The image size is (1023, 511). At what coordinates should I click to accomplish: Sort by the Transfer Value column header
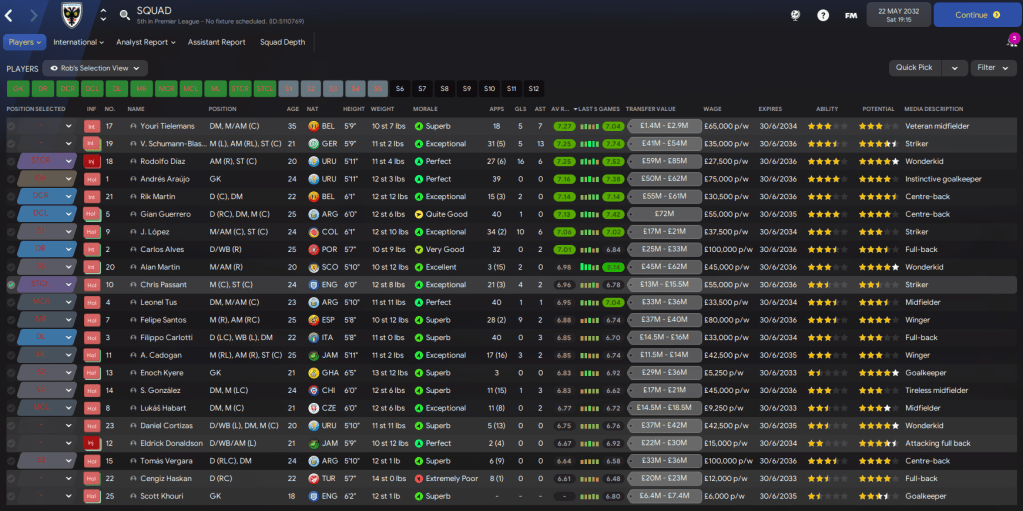pos(651,109)
